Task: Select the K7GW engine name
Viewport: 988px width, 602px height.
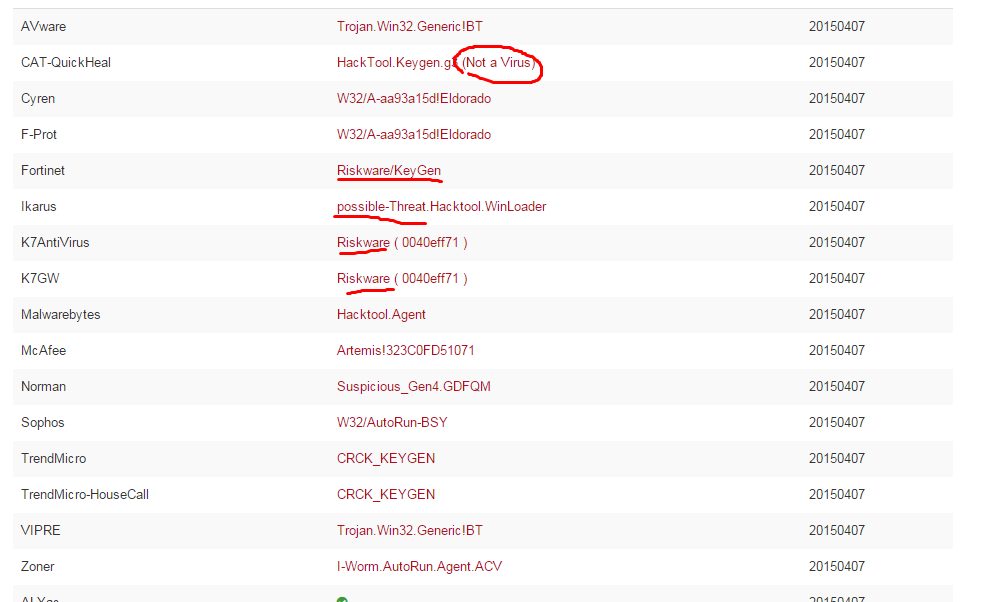Action: click(x=40, y=278)
